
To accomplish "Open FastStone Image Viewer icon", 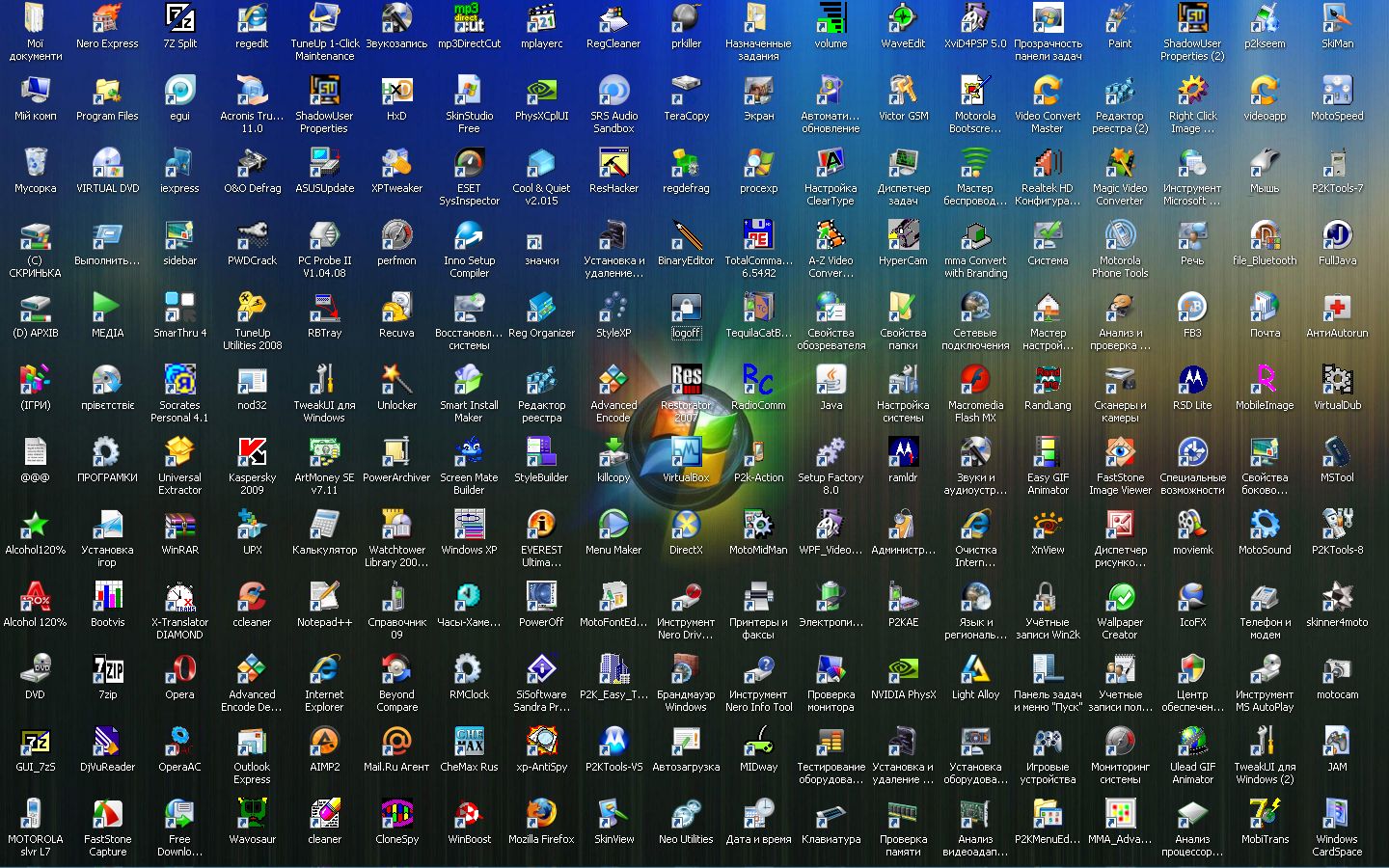I will tap(1120, 451).
